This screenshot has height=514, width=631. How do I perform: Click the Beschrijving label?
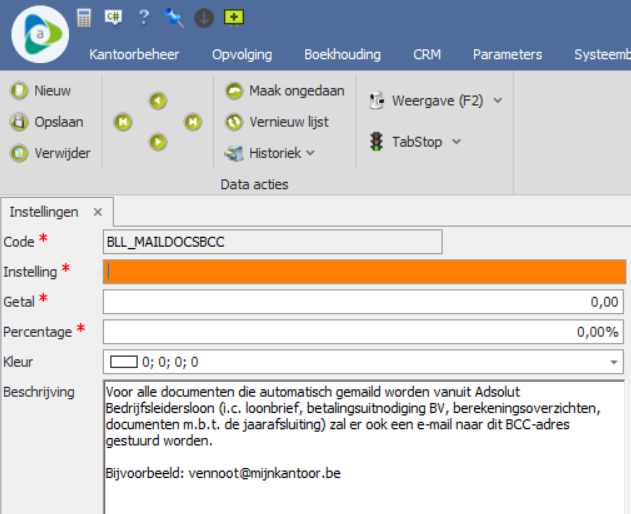39,392
